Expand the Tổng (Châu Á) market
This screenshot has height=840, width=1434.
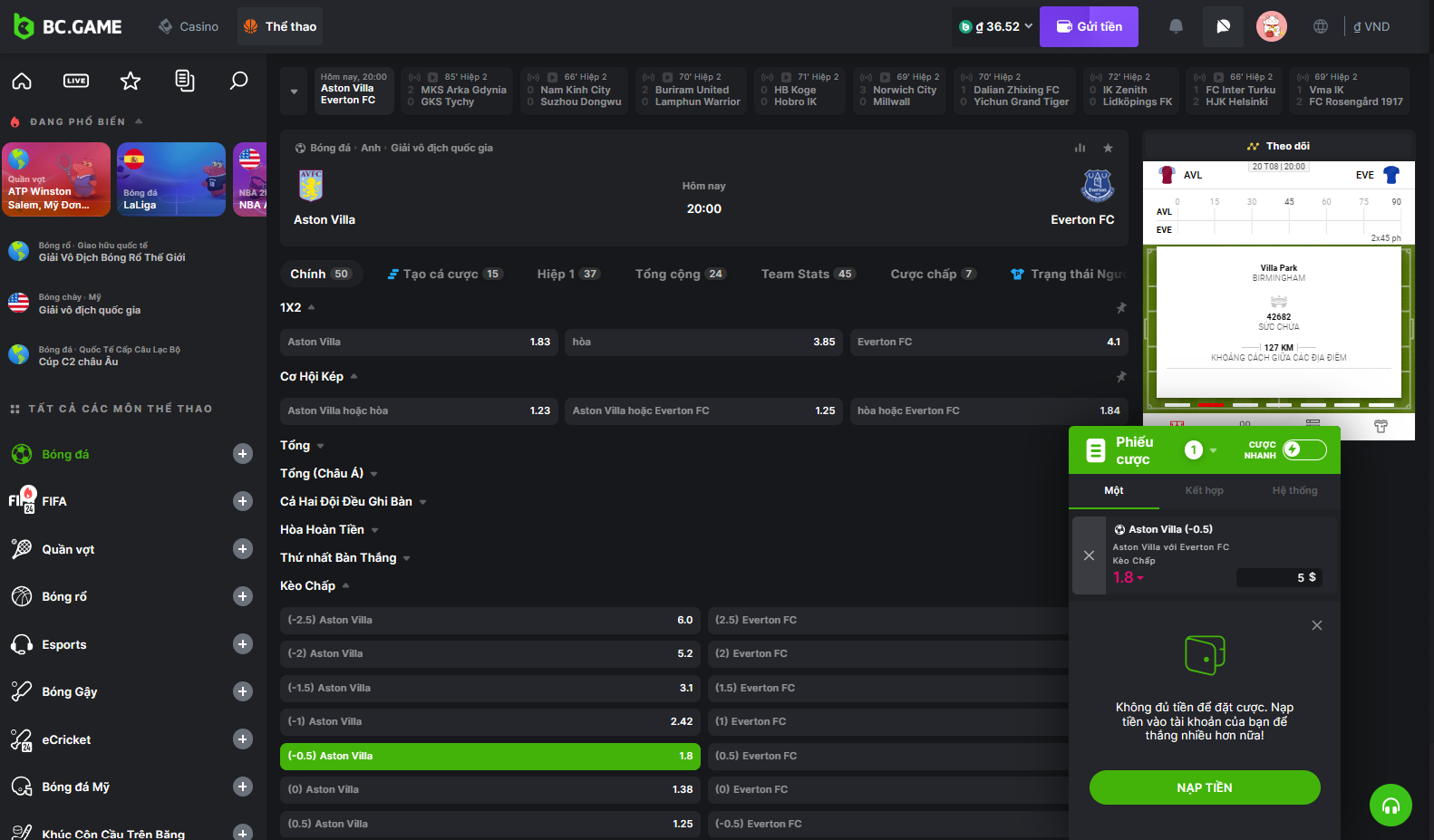pyautogui.click(x=328, y=473)
